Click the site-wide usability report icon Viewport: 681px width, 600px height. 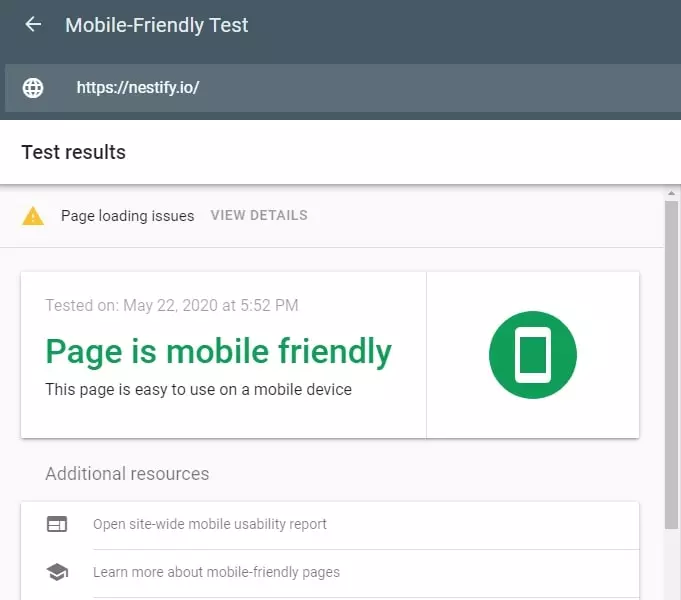[x=57, y=524]
